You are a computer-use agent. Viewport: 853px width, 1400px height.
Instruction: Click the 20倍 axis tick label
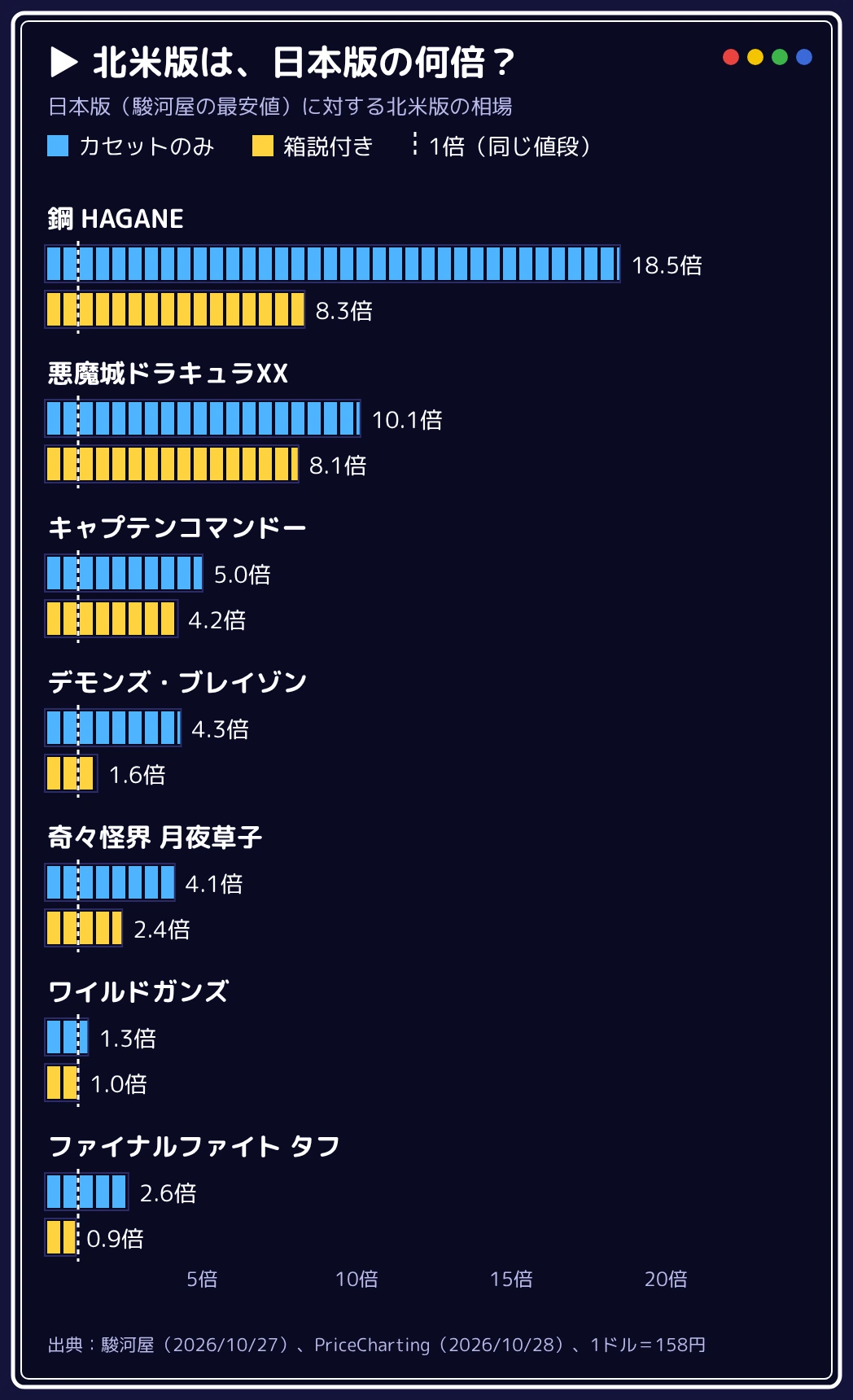pyautogui.click(x=666, y=1279)
